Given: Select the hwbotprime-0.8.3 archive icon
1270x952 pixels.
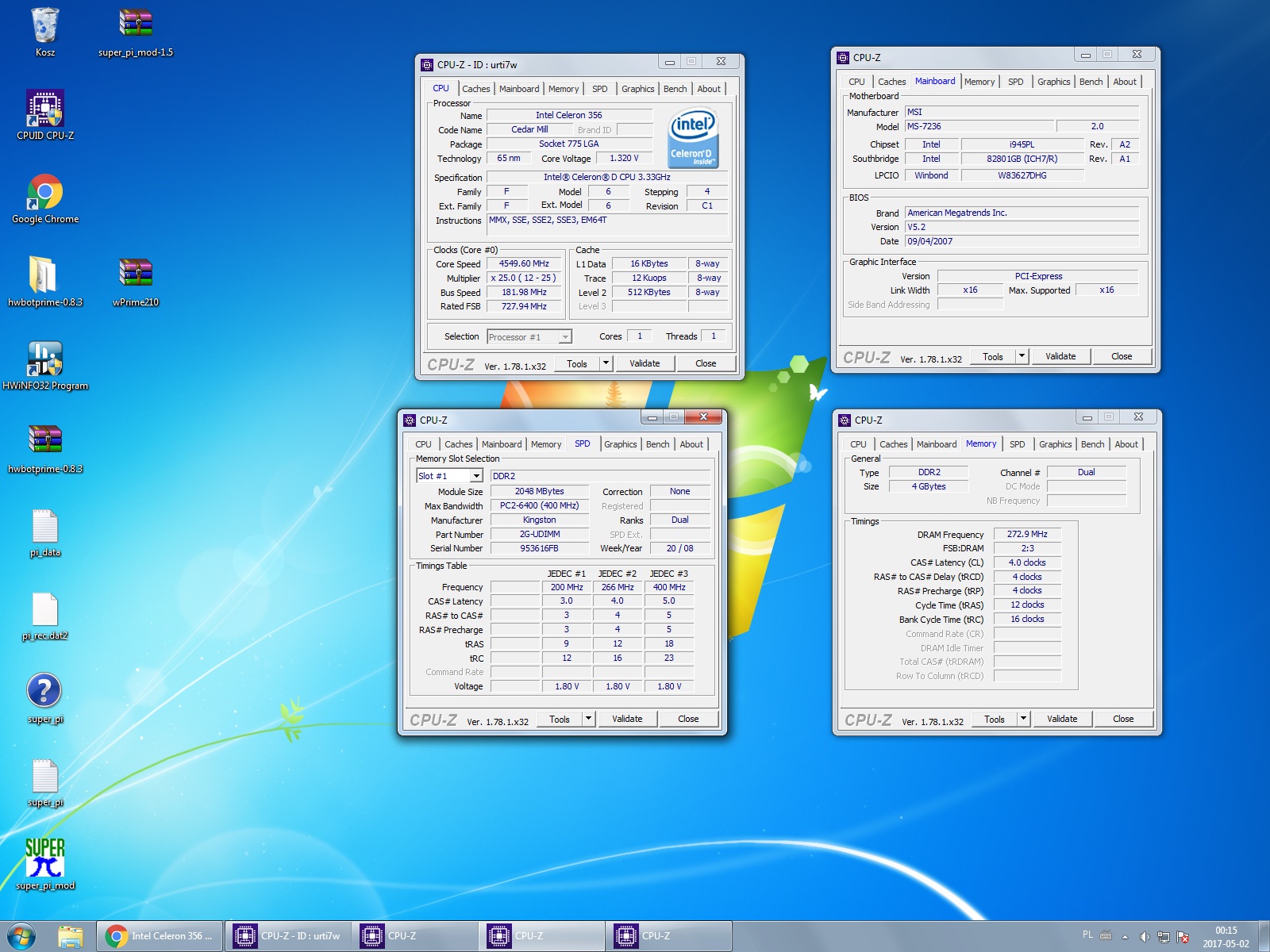Looking at the screenshot, I should point(45,448).
